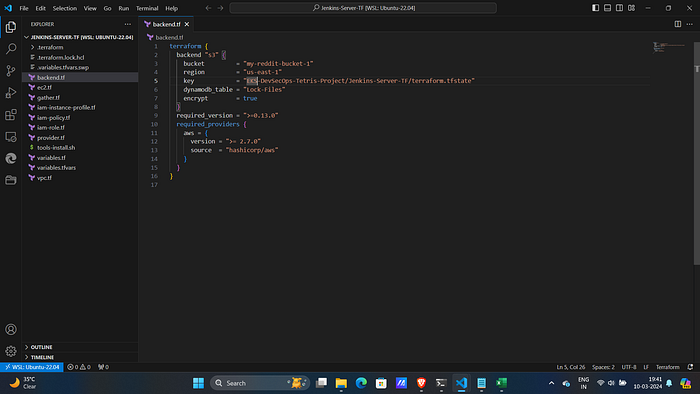Screen dimensions: 700x394
Task: Open the File menu
Action: pos(24,8)
